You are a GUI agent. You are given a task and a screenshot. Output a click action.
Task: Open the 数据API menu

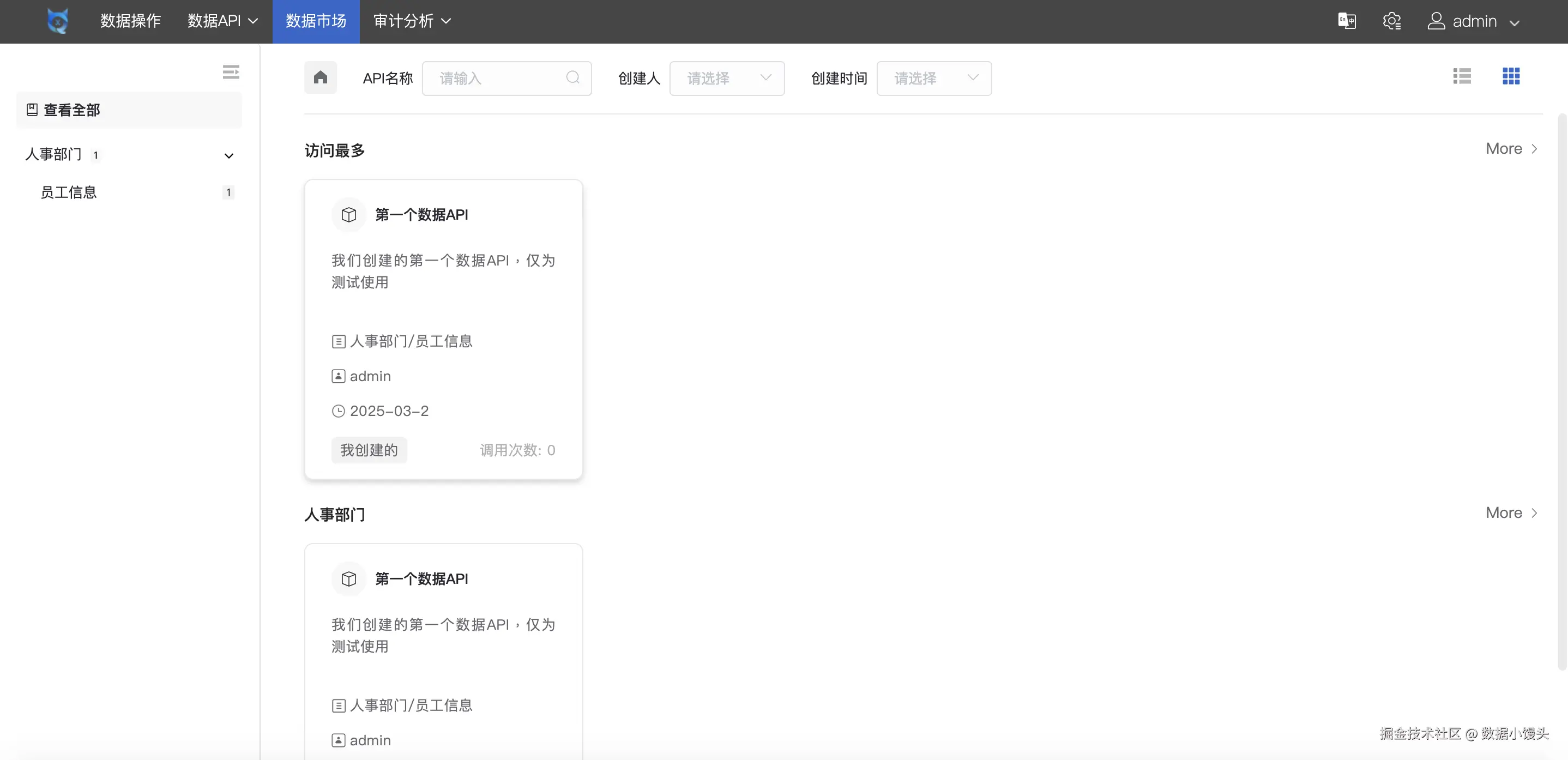click(x=222, y=21)
